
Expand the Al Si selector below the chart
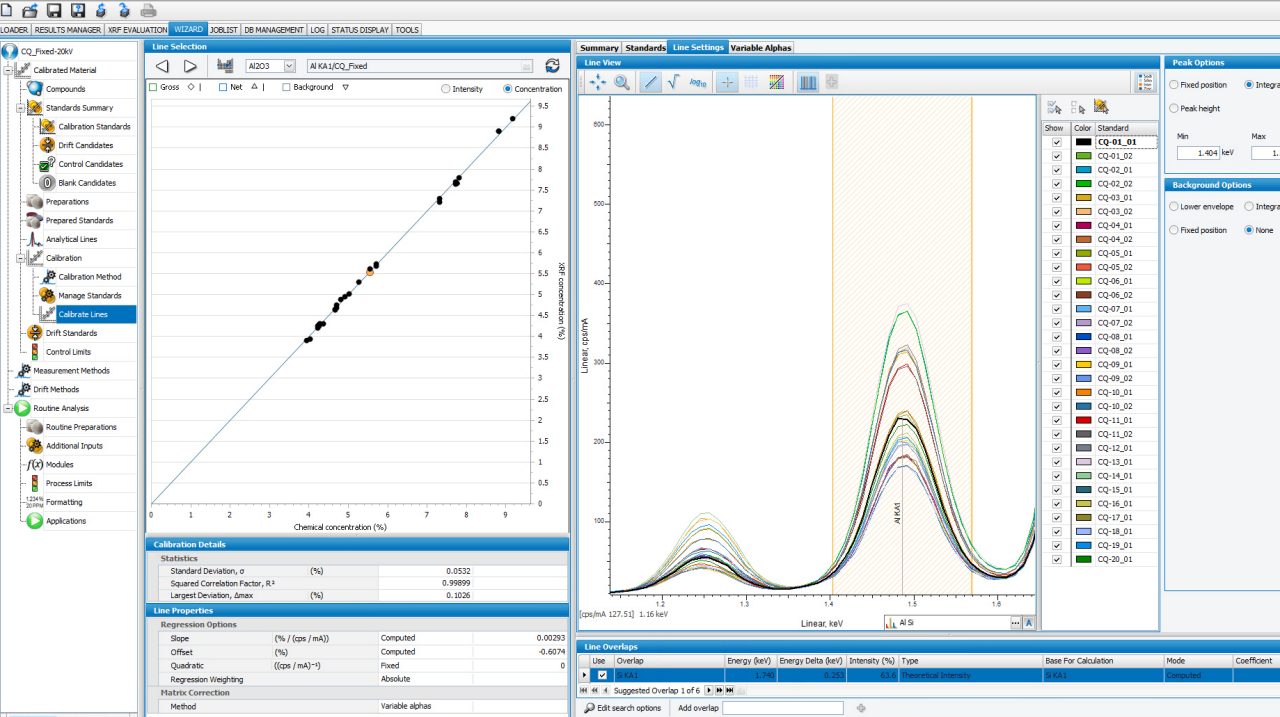(1016, 623)
